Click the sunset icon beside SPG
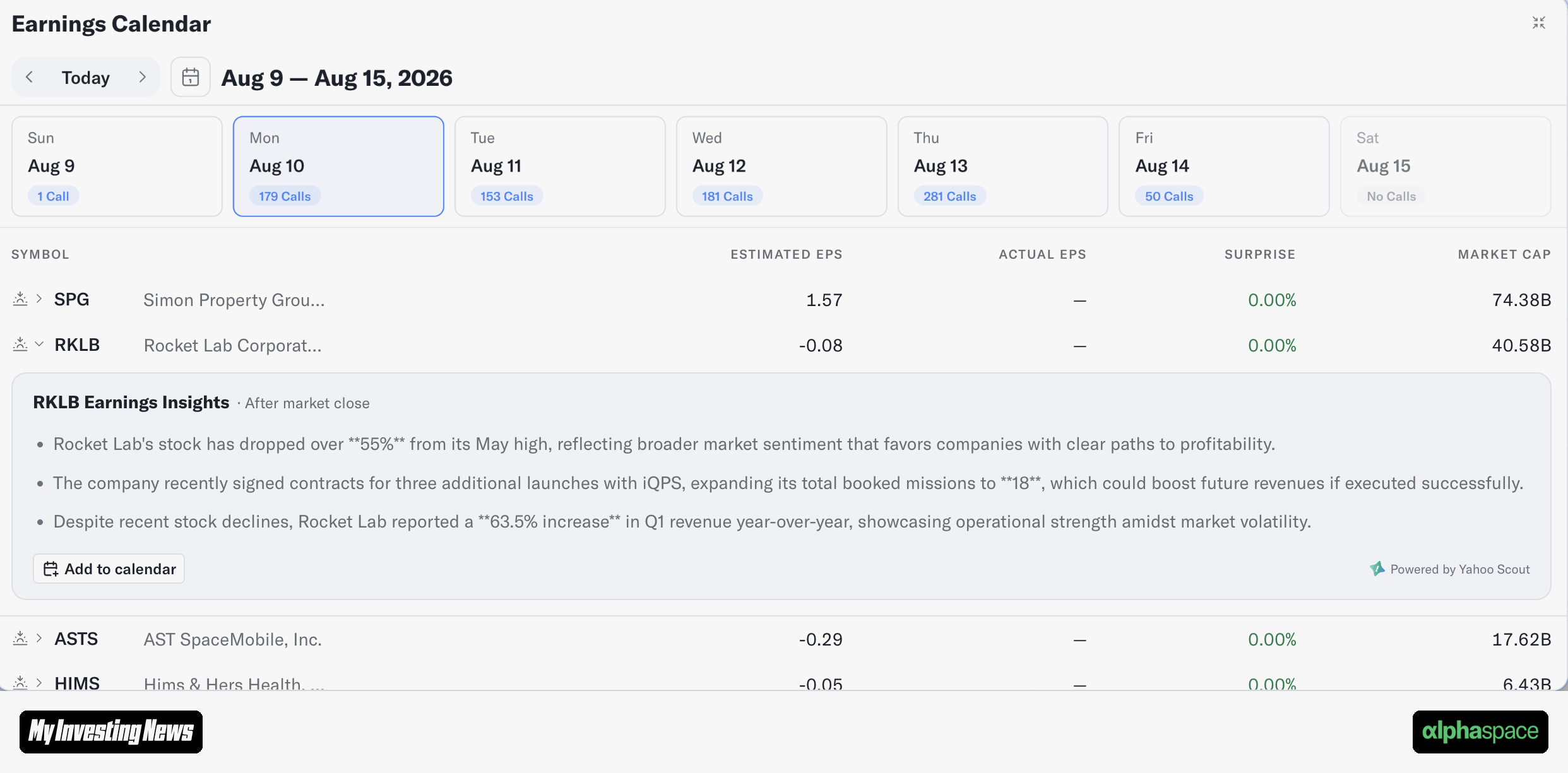 tap(20, 298)
